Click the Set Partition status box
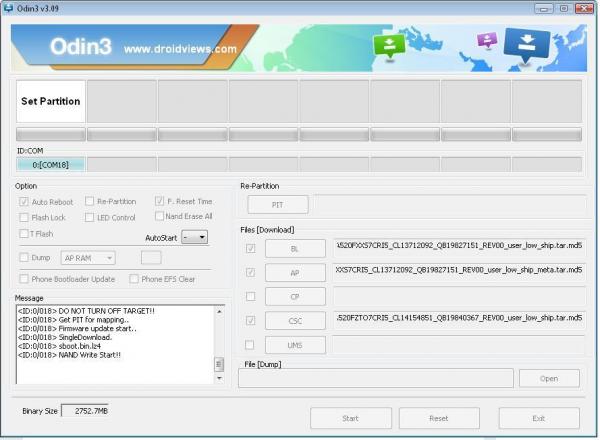This screenshot has height=440, width=600. (x=51, y=101)
